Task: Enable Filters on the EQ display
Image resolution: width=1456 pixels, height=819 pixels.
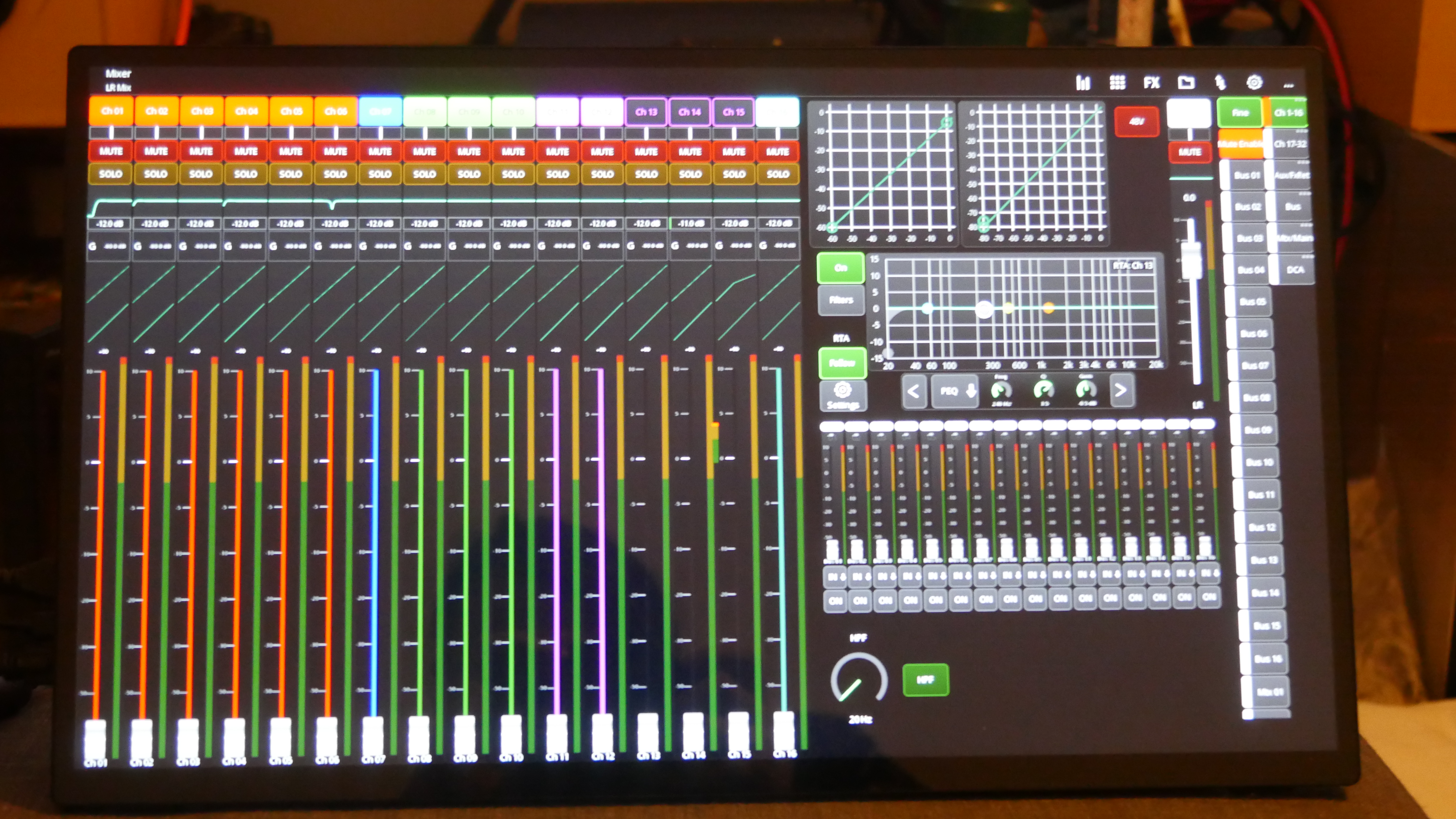Action: click(x=842, y=300)
